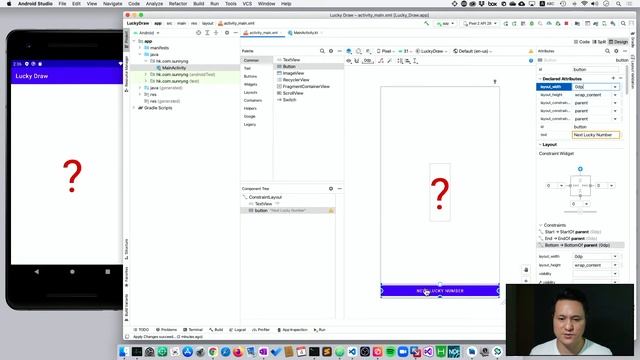Click the Palette search magnifier icon
This screenshot has width=640, height=360.
[x=322, y=51]
